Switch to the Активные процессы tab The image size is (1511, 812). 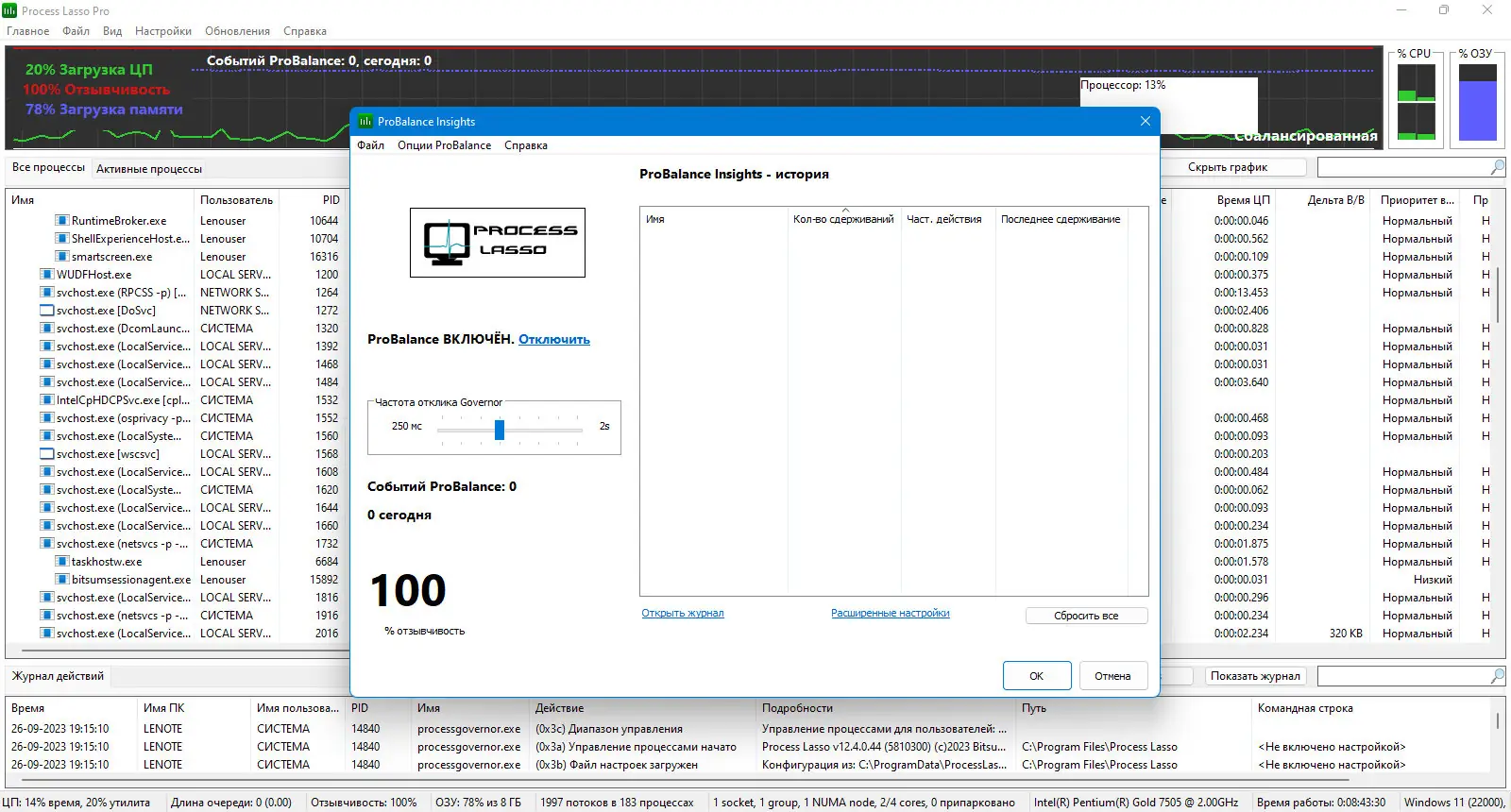(149, 169)
